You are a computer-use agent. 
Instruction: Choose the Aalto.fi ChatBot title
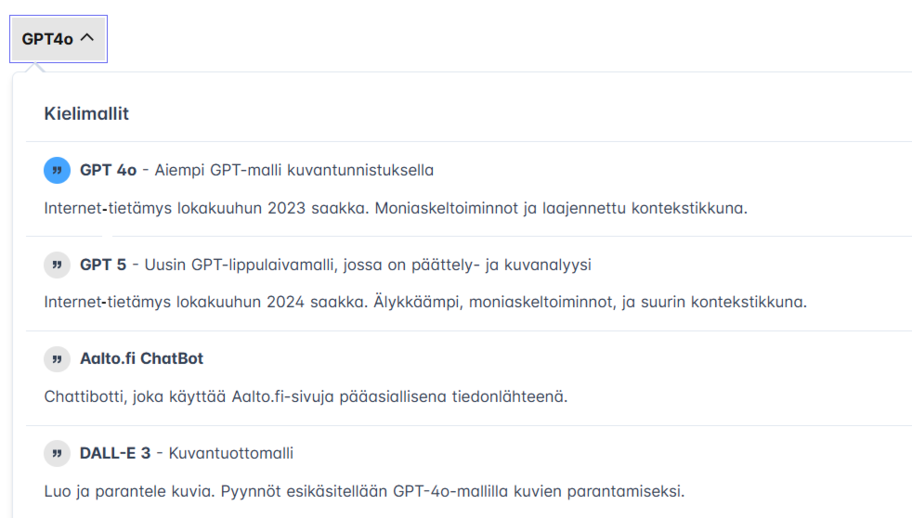pyautogui.click(x=141, y=359)
